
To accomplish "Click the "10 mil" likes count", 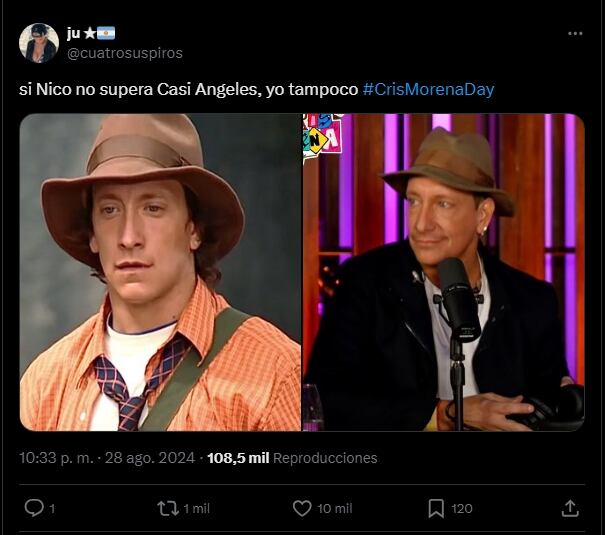I will [335, 509].
